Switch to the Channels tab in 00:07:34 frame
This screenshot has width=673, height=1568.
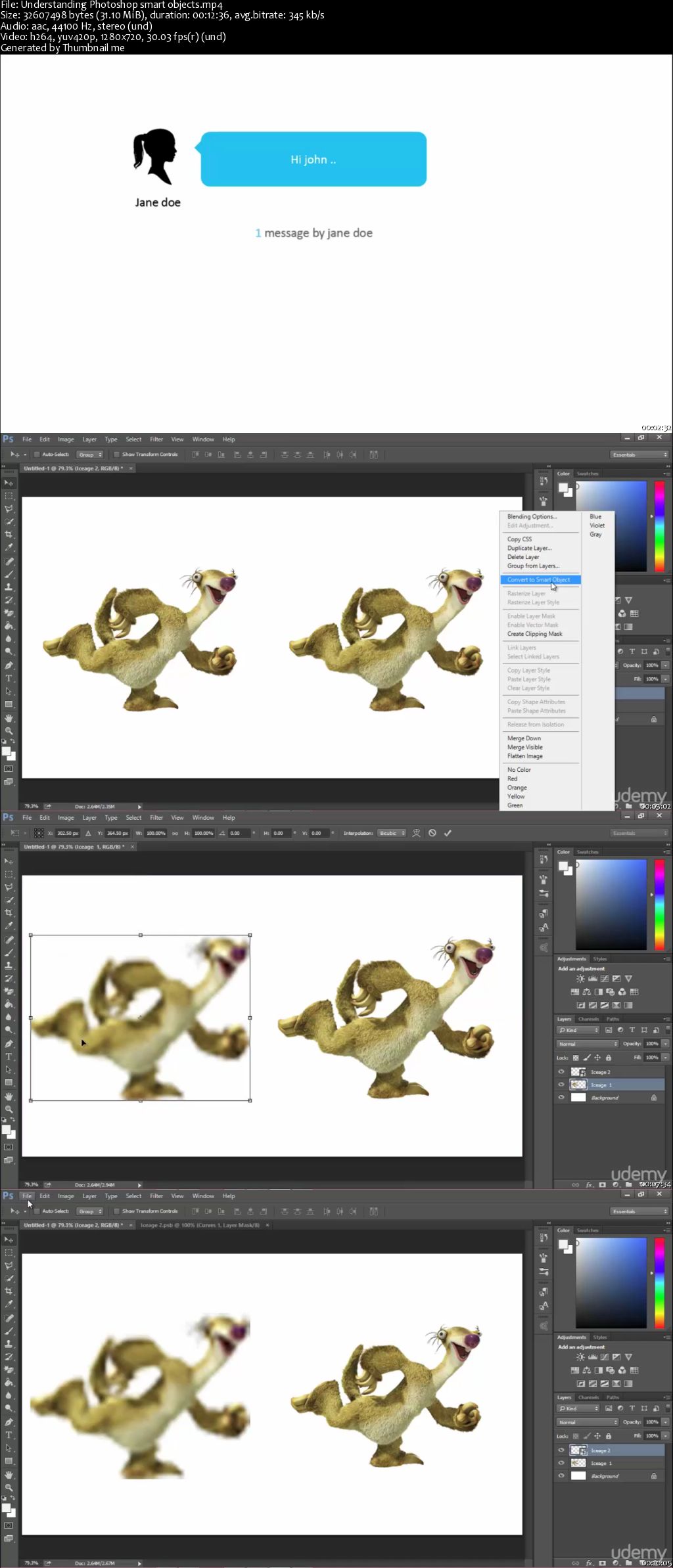pyautogui.click(x=589, y=1019)
